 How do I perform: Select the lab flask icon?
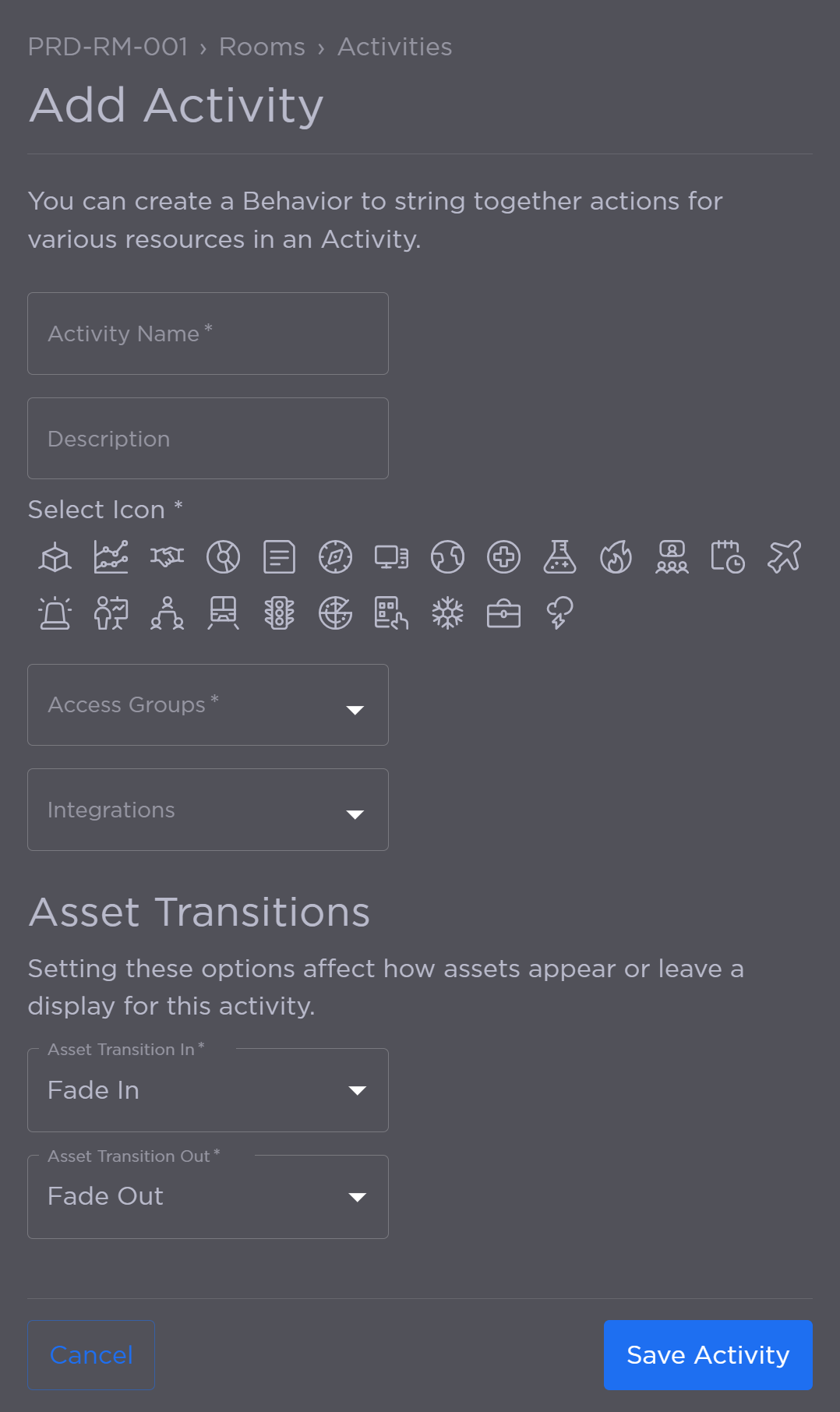click(x=559, y=557)
